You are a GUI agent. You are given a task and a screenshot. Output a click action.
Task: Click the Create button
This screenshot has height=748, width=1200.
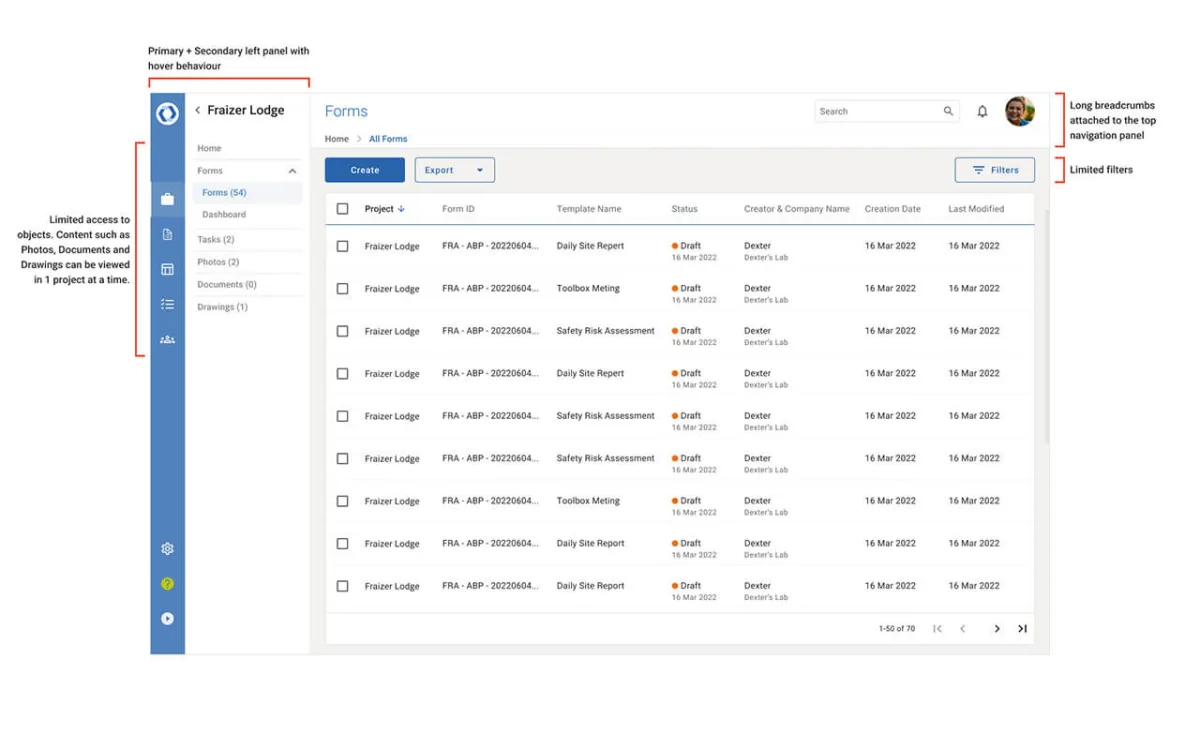(x=364, y=170)
